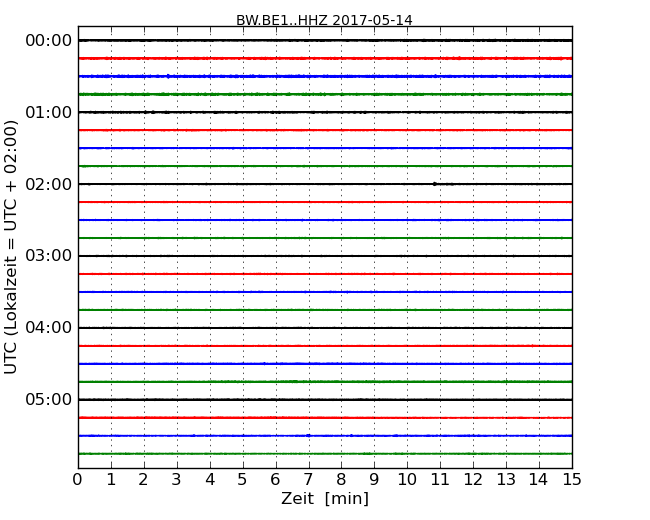The image size is (650, 520).
Task: Select x-axis tick label 6
Action: [275, 480]
